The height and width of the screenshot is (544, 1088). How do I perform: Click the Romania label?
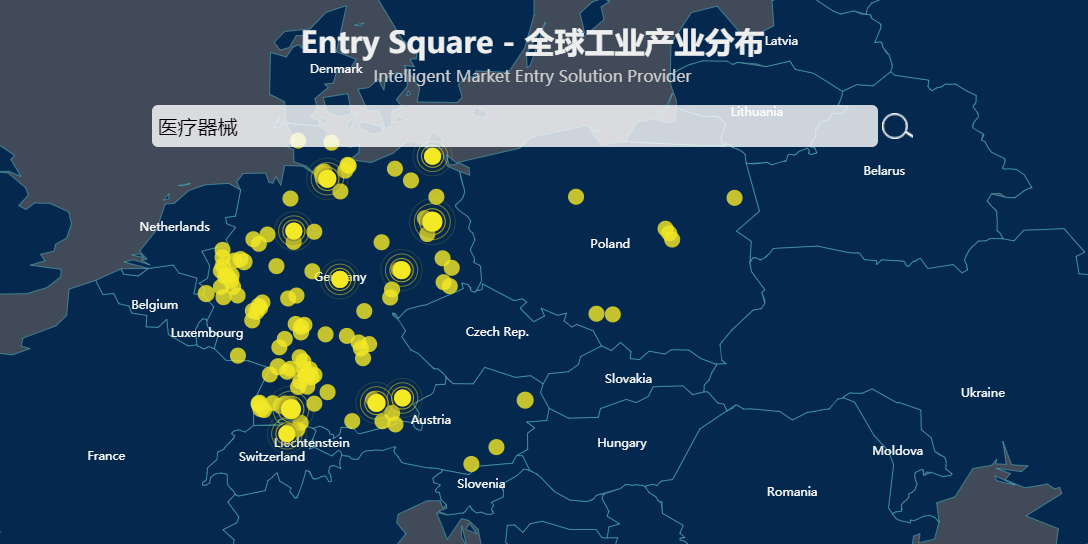(x=792, y=492)
